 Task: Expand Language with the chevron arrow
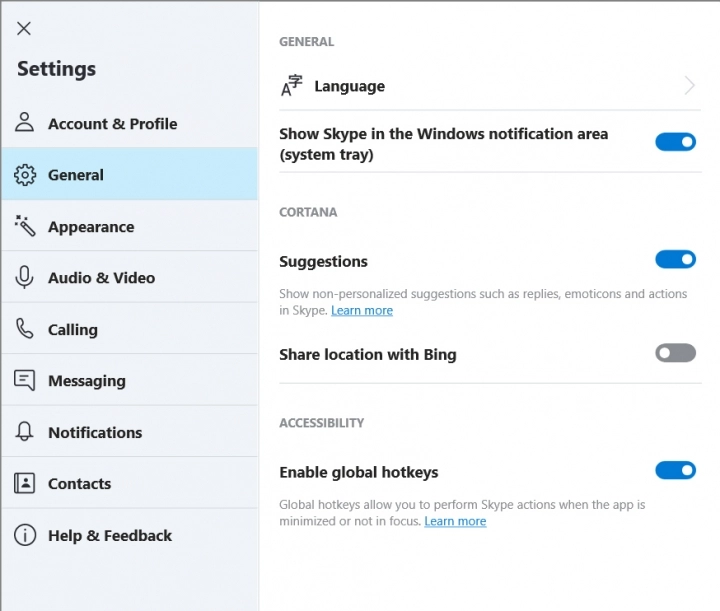tap(689, 85)
